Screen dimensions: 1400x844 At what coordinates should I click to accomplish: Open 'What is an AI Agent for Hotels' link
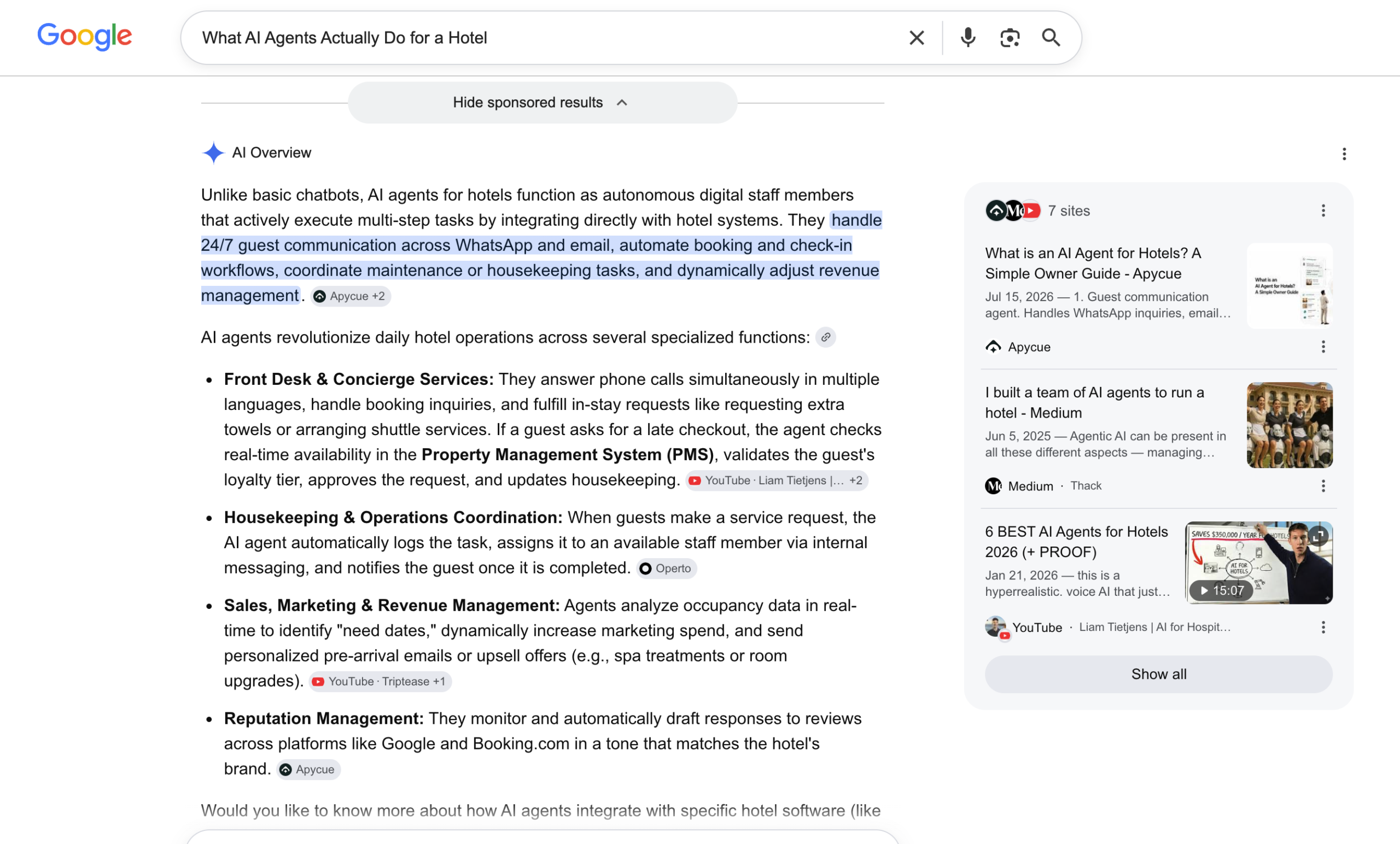(1093, 263)
